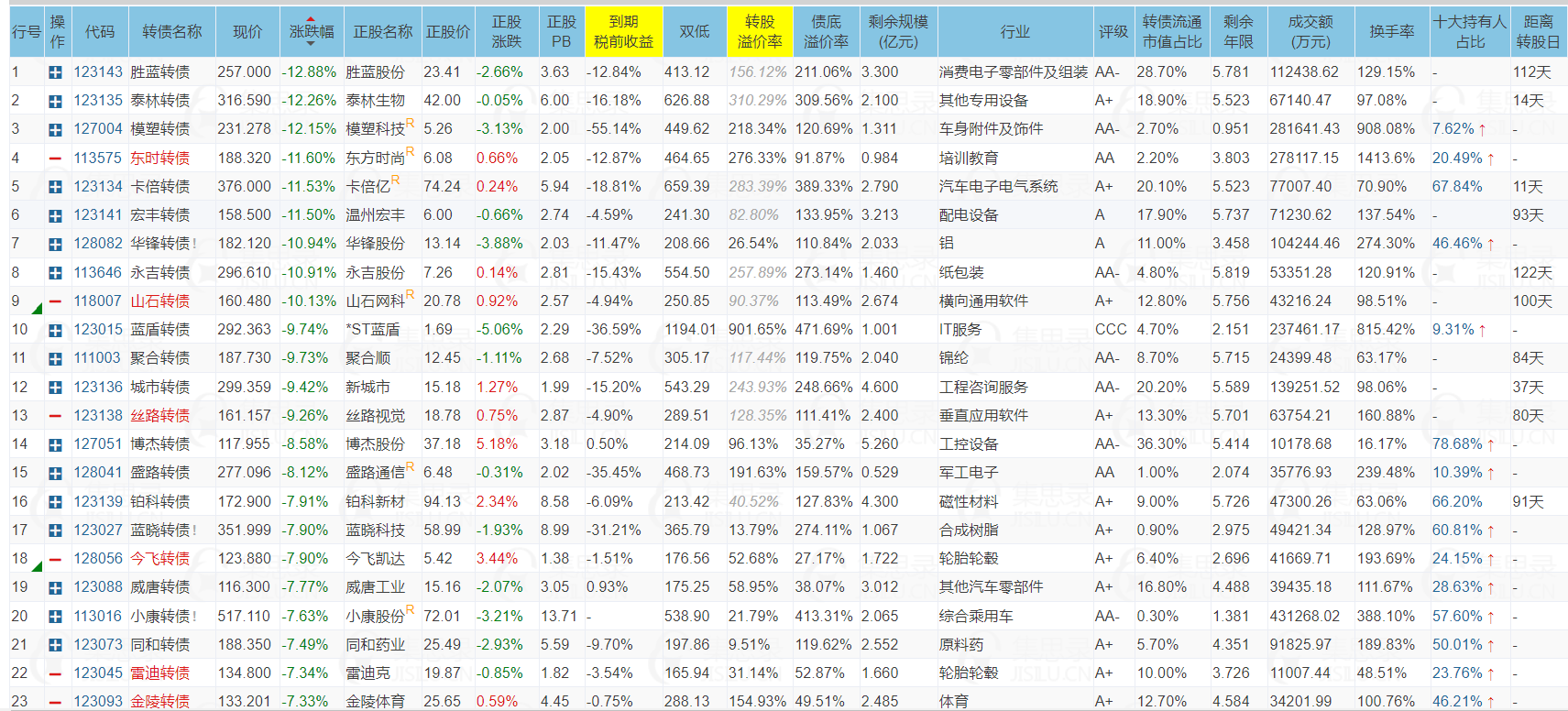Click the 剩余规模(亿元) column header
The height and width of the screenshot is (711, 1568).
898,31
